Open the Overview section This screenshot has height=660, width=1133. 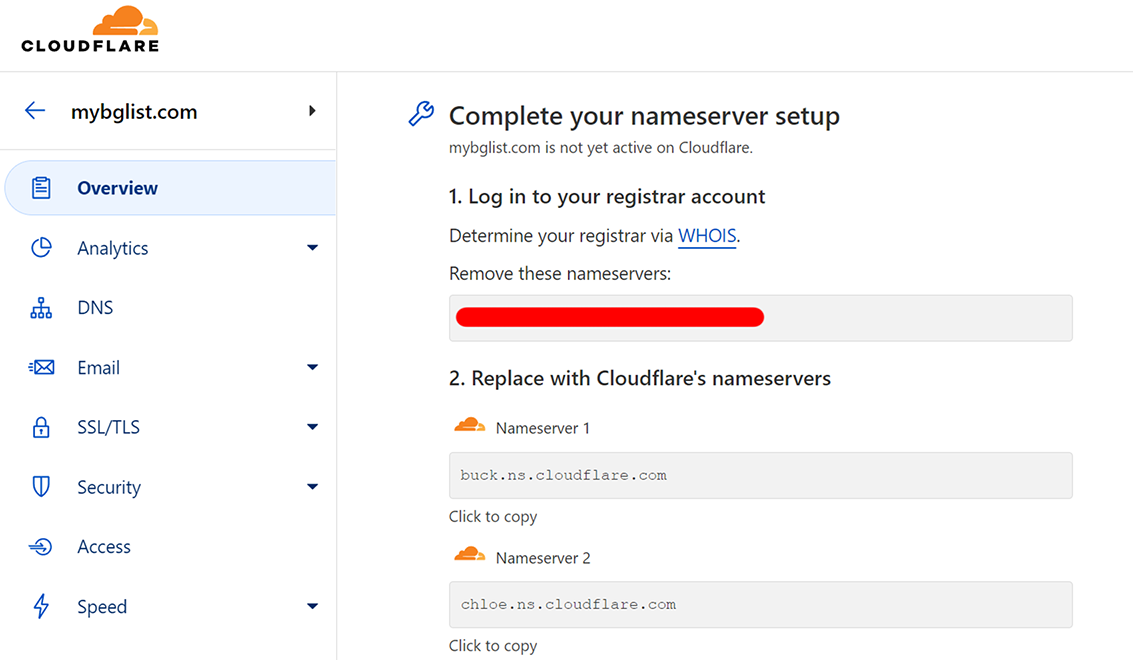[x=171, y=188]
